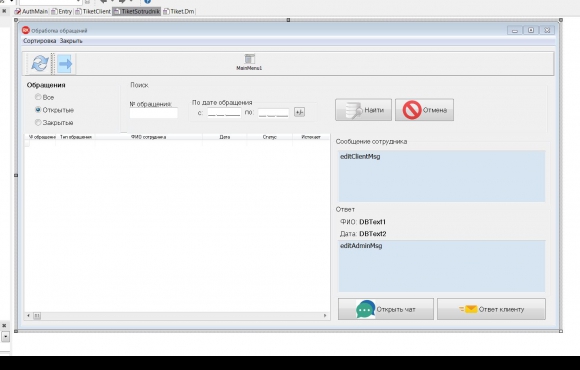Click Ответ клиенту envelope button

pos(491,309)
